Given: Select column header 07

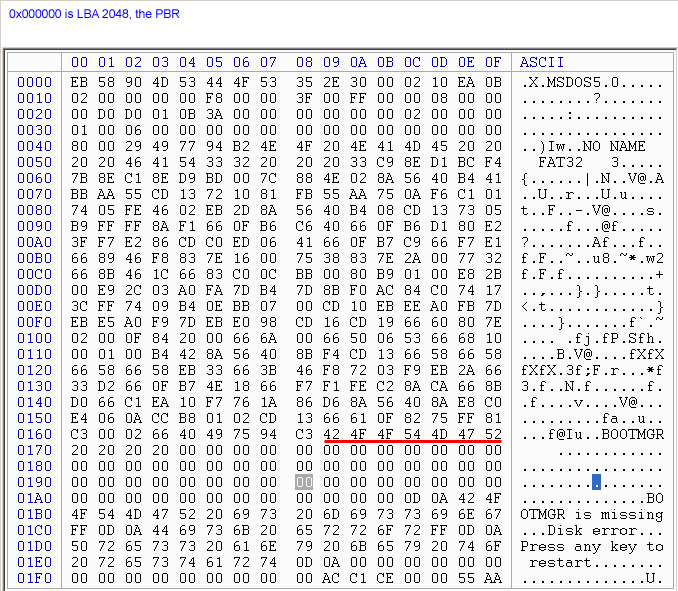Looking at the screenshot, I should click(268, 62).
